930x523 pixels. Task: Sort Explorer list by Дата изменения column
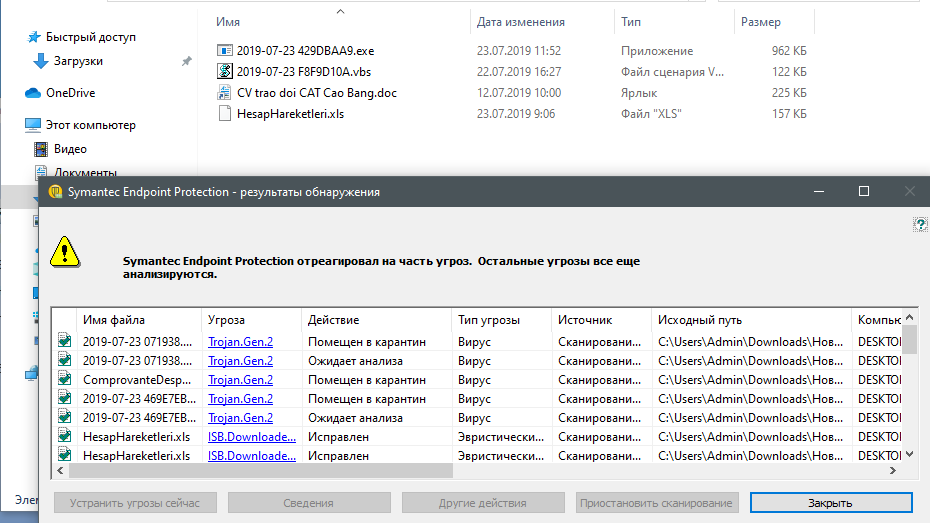pyautogui.click(x=521, y=22)
